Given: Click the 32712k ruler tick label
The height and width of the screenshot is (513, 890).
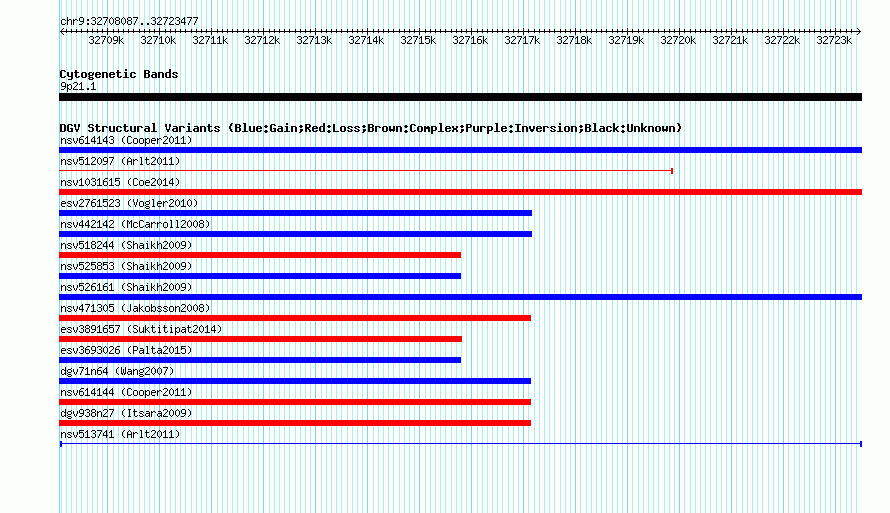Looking at the screenshot, I should tap(262, 40).
